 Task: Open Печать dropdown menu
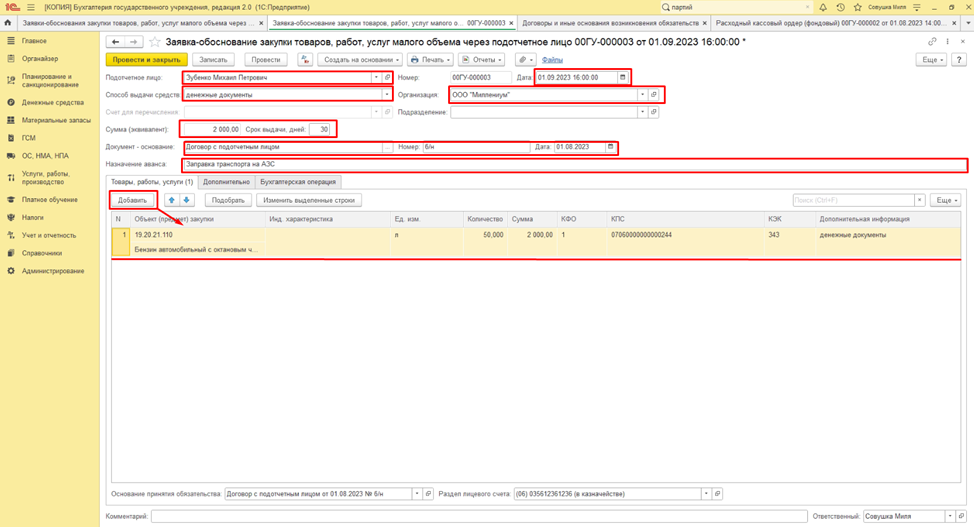[x=430, y=60]
